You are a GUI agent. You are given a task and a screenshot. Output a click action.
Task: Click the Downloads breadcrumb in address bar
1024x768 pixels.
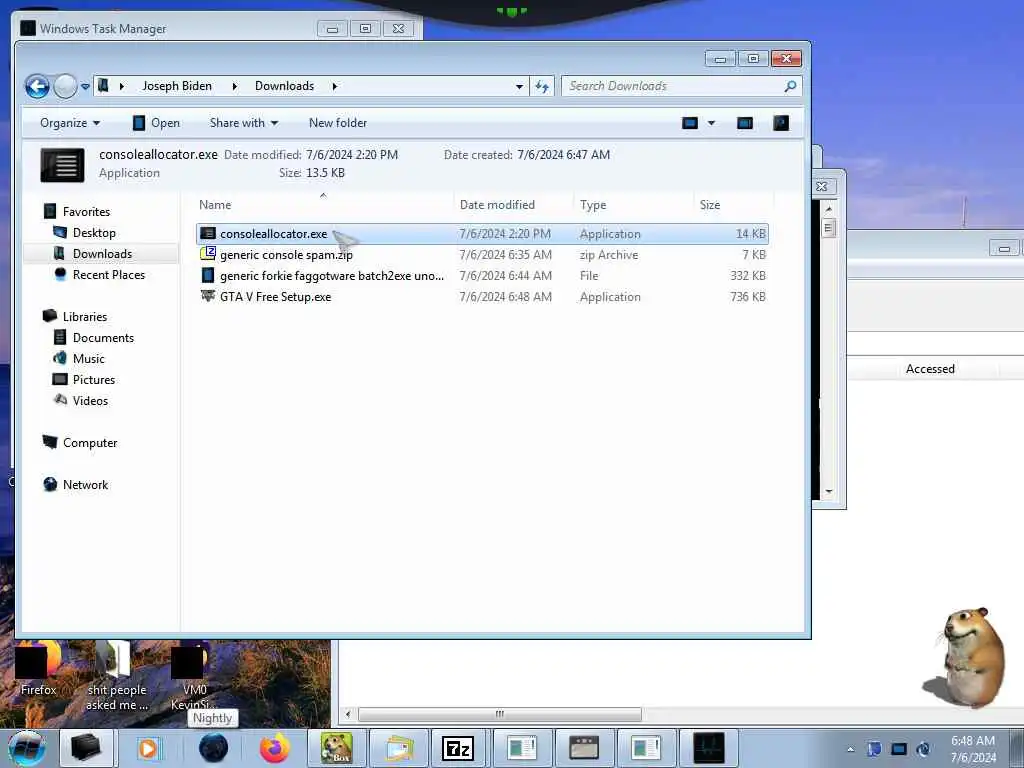click(284, 86)
